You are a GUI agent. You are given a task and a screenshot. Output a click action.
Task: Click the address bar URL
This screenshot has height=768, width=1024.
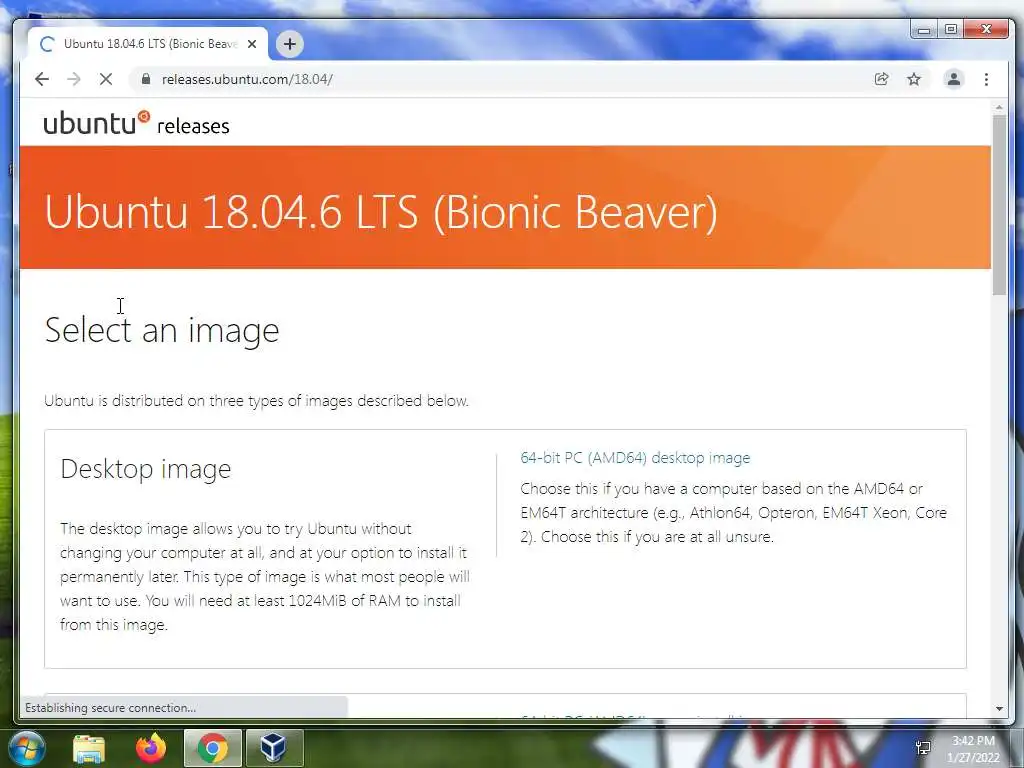click(248, 79)
